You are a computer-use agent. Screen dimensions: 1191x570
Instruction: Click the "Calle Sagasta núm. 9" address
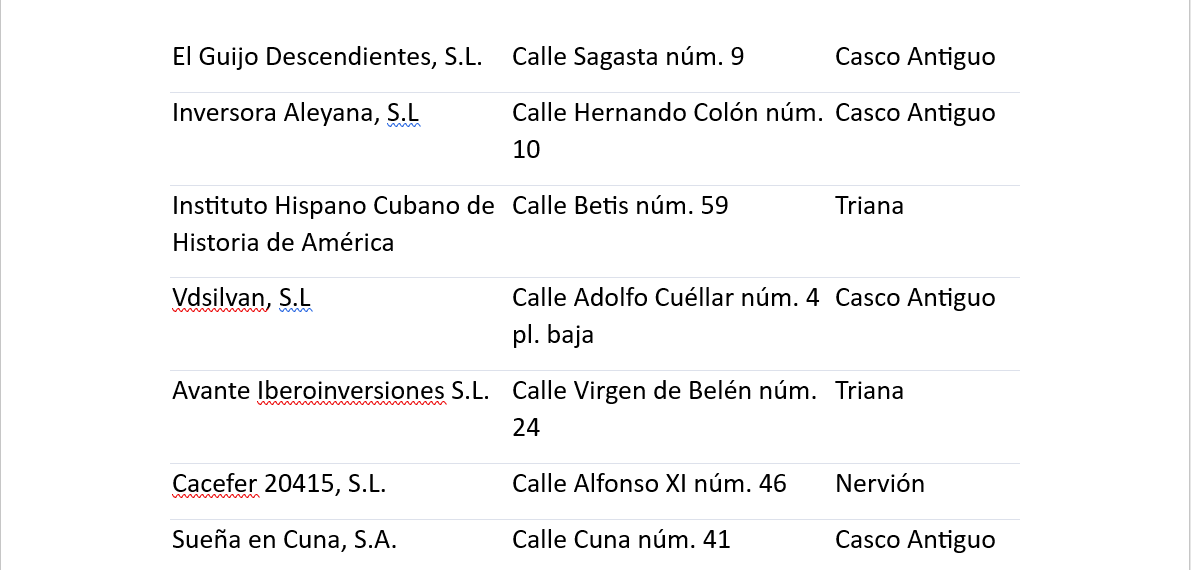627,57
